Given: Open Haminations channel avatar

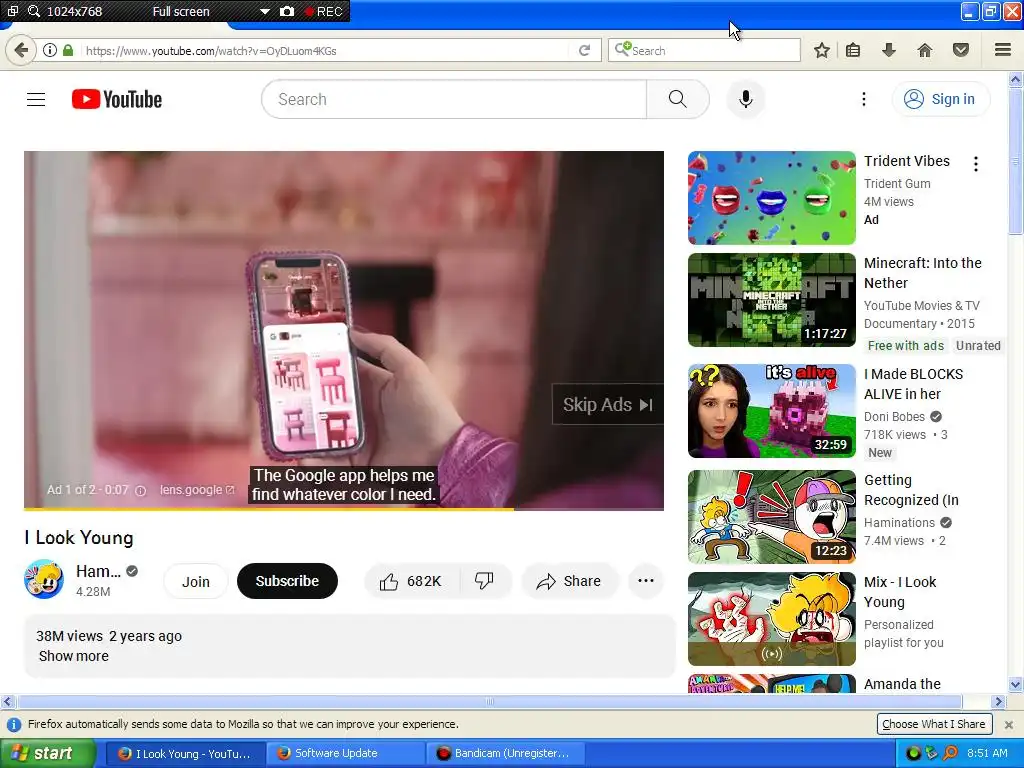Looking at the screenshot, I should click(x=44, y=579).
